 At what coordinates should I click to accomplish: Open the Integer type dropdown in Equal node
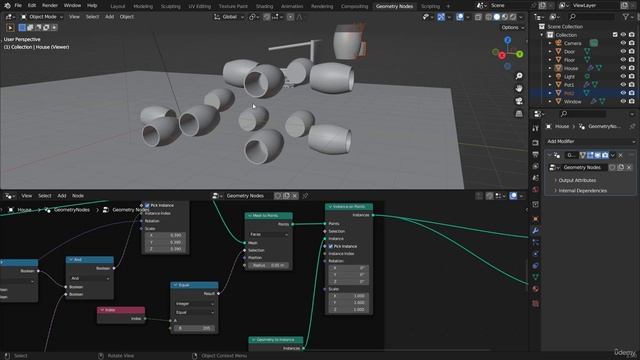194,304
